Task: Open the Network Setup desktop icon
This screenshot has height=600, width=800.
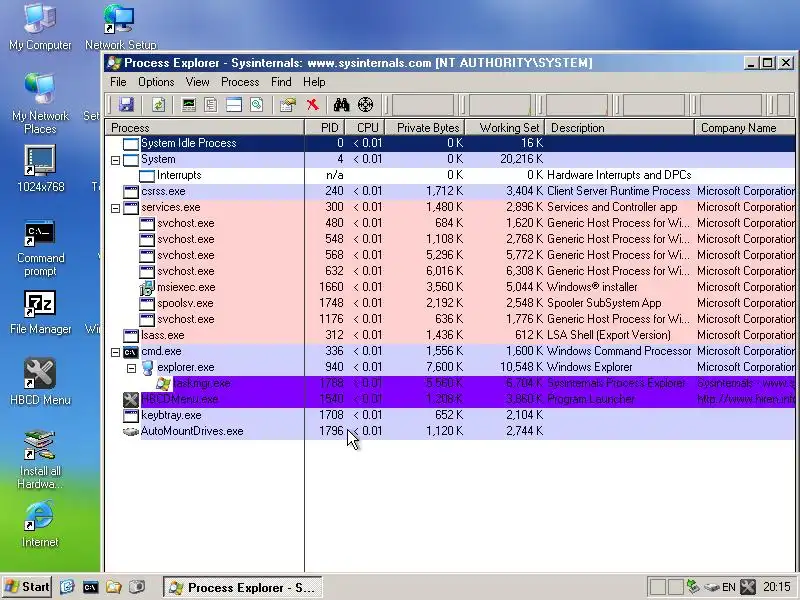Action: [121, 27]
